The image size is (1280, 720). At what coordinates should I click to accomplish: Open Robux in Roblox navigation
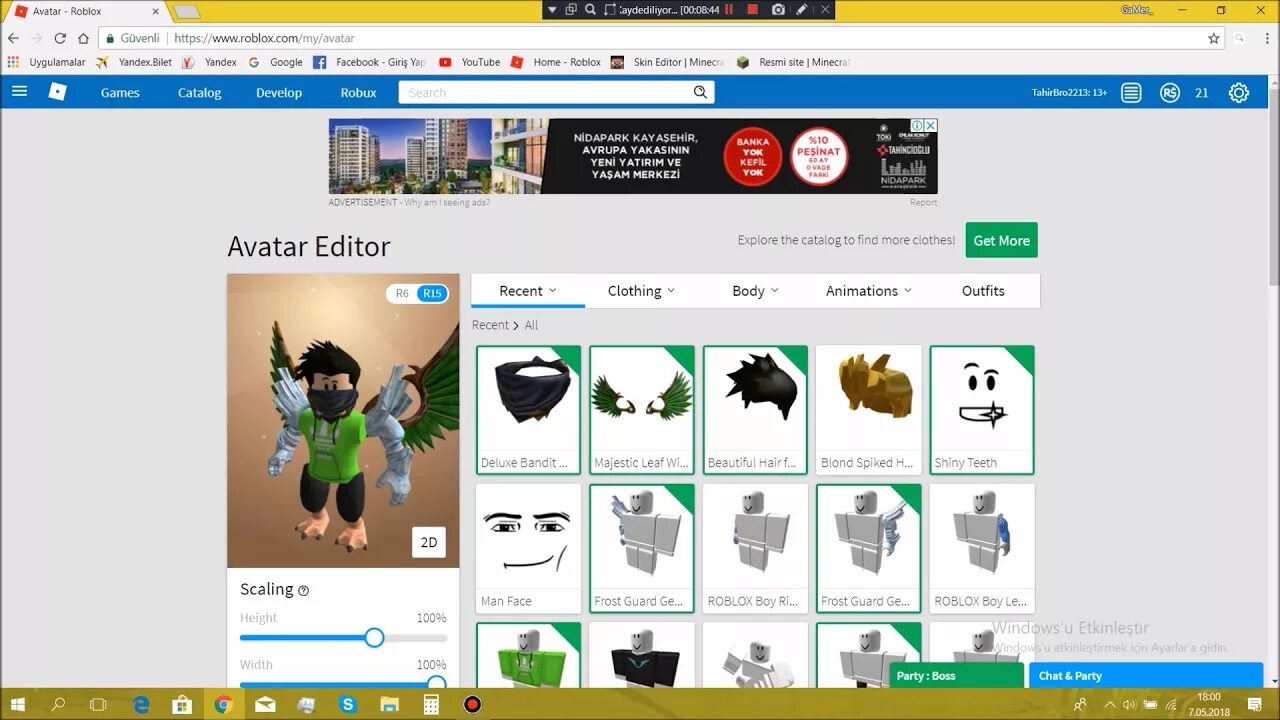[358, 93]
